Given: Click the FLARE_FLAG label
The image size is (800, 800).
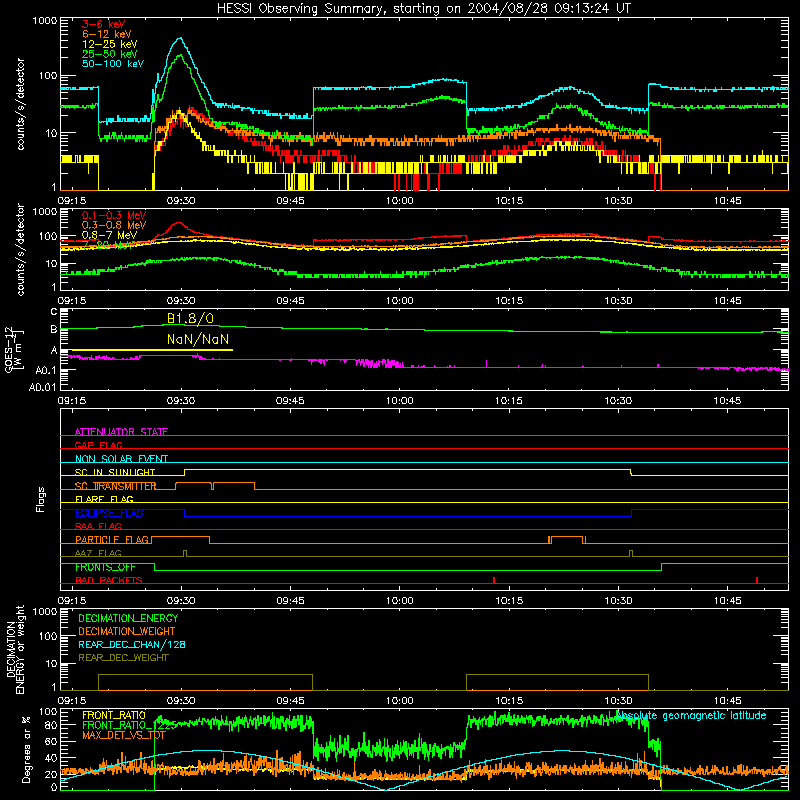Looking at the screenshot, I should coord(104,499).
